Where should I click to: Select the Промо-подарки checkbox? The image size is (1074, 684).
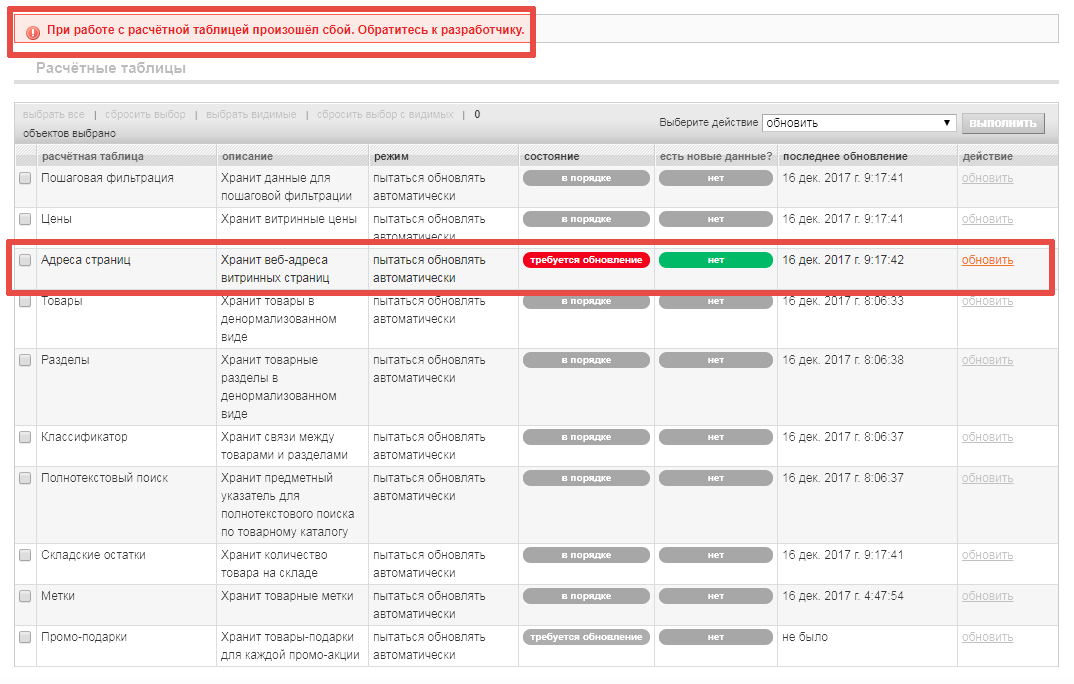[x=25, y=637]
